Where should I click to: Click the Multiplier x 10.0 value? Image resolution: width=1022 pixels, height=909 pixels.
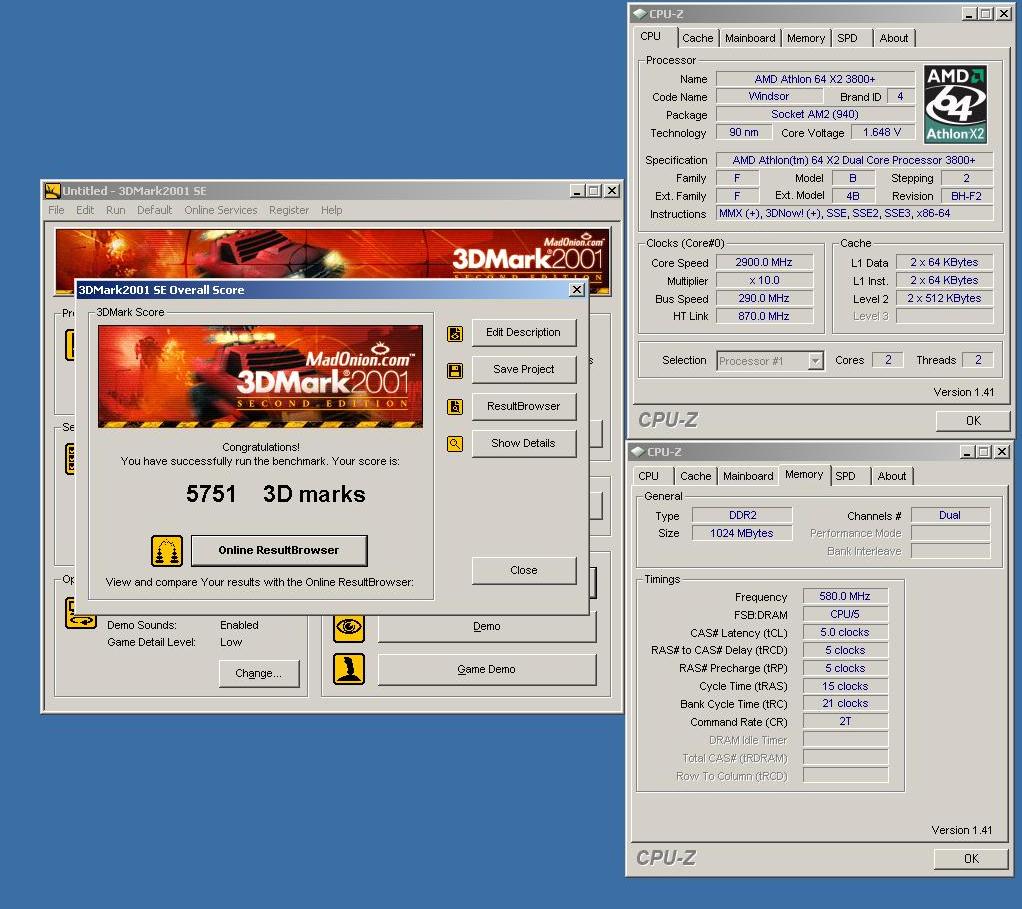[x=764, y=281]
